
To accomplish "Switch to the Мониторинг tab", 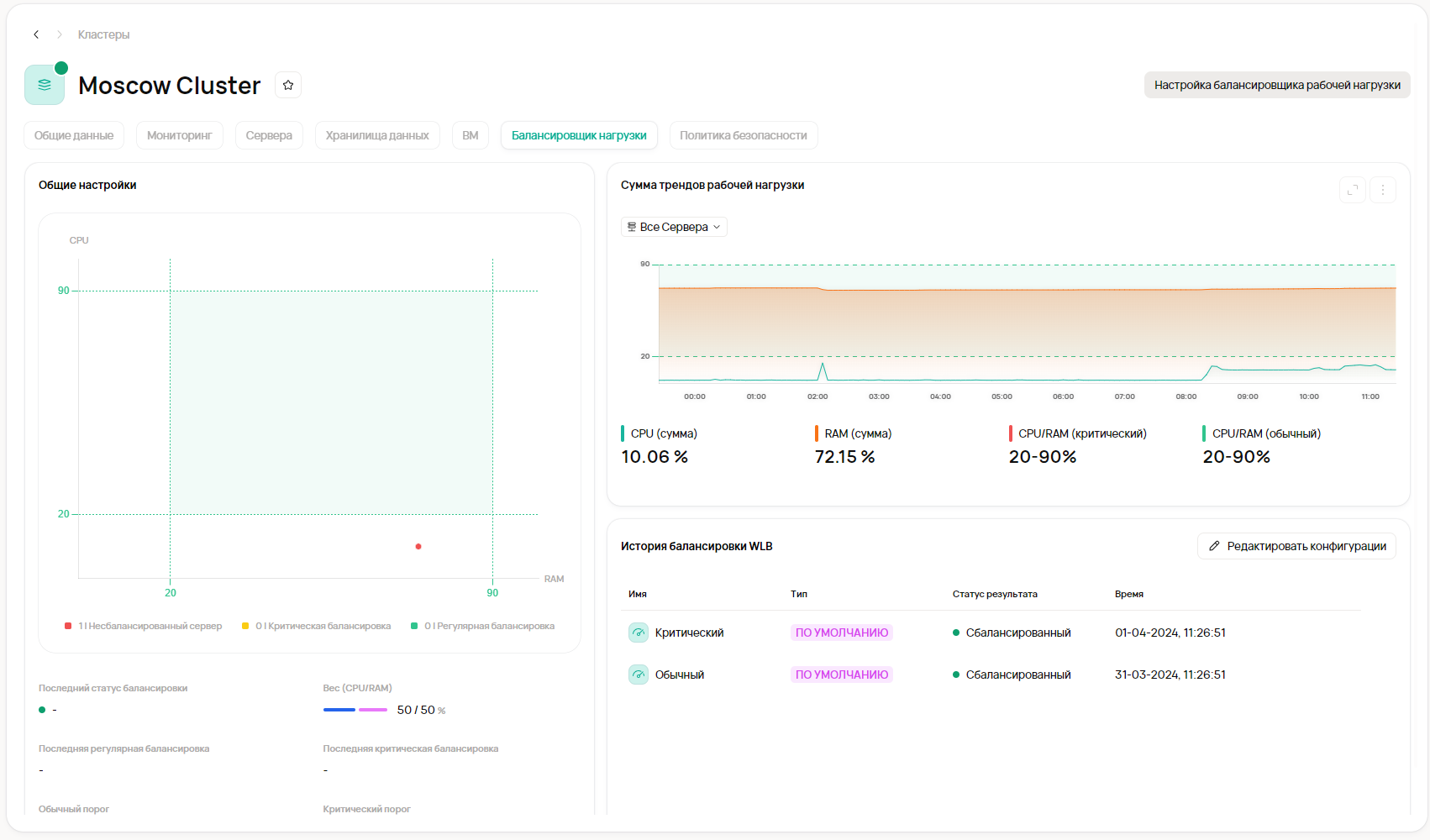I will pyautogui.click(x=180, y=135).
